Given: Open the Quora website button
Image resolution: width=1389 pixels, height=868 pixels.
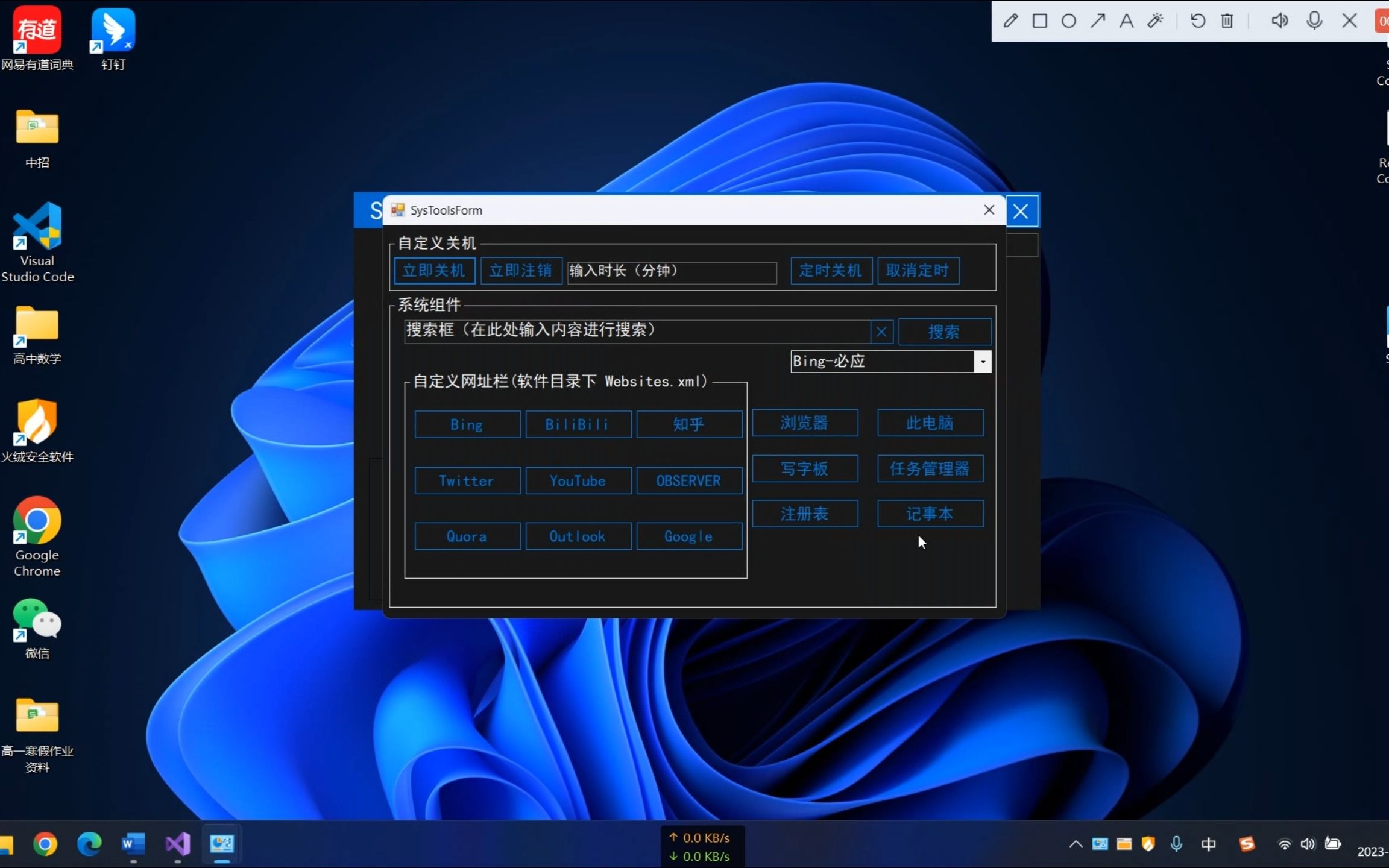Looking at the screenshot, I should (467, 536).
